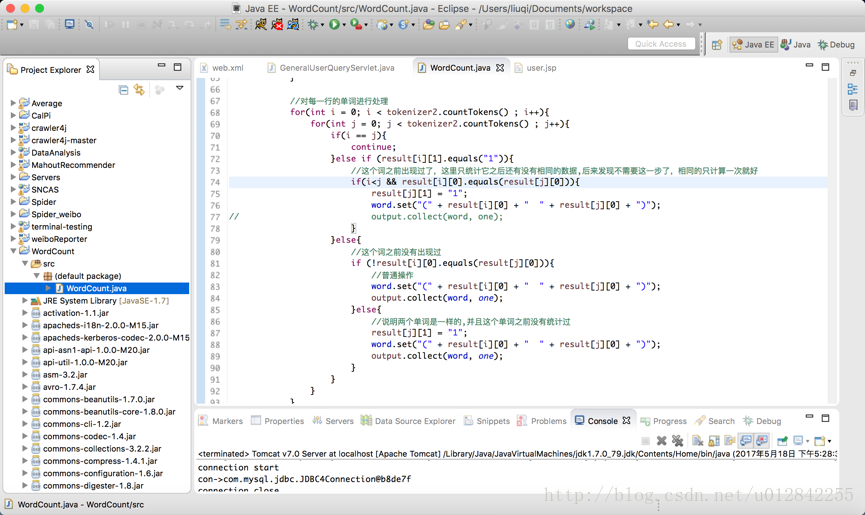Toggle Scroll Lock in Console toolbar

pos(714,441)
